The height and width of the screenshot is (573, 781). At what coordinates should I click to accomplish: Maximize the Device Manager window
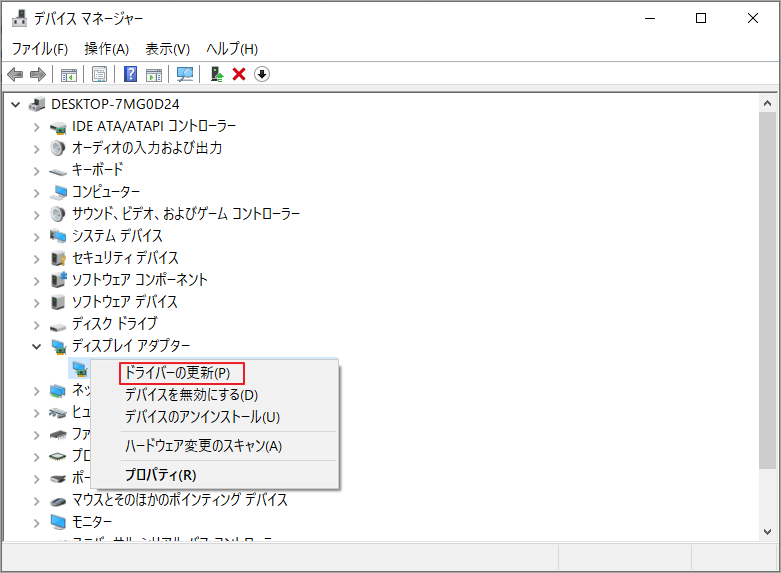click(x=701, y=18)
